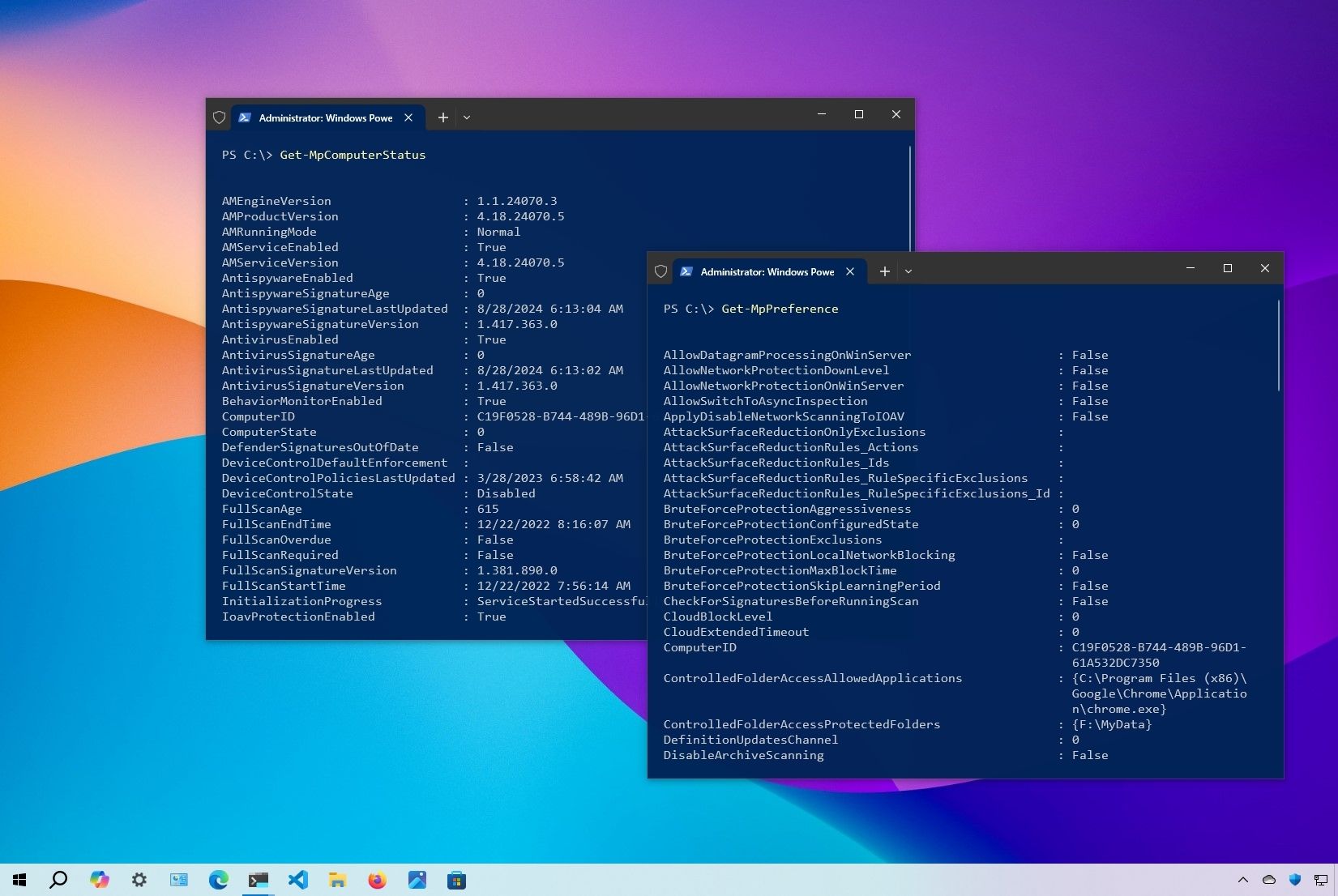Open taskbar Search
Screen dimensions: 1338x896
pyautogui.click(x=58, y=880)
